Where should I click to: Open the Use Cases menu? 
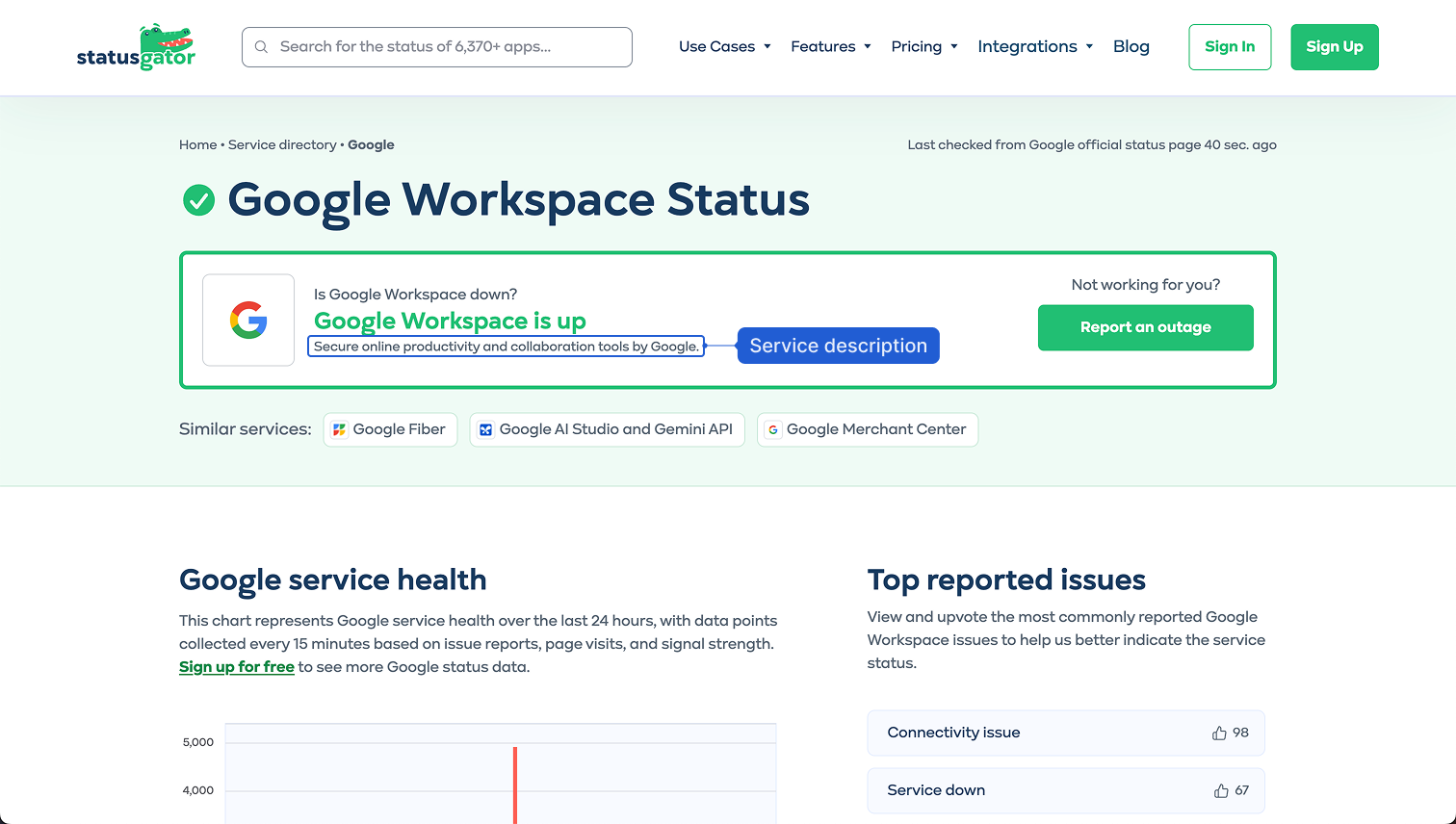tap(725, 46)
